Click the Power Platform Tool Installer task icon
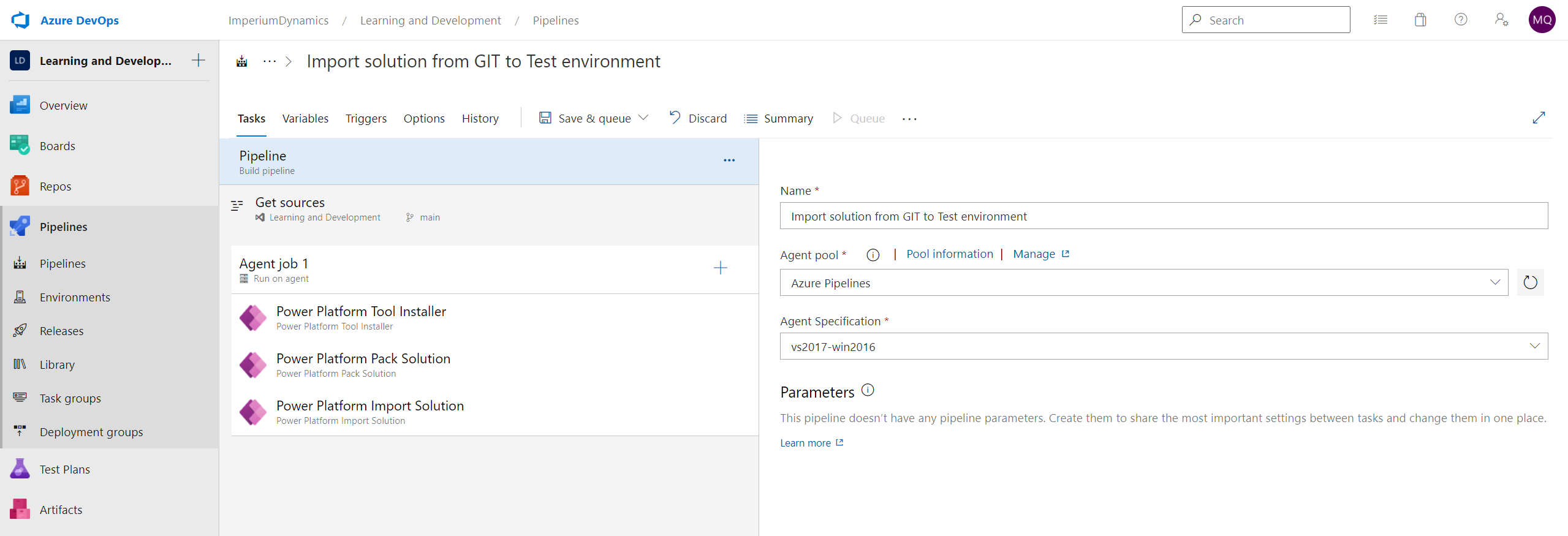This screenshot has width=1568, height=536. pos(253,318)
